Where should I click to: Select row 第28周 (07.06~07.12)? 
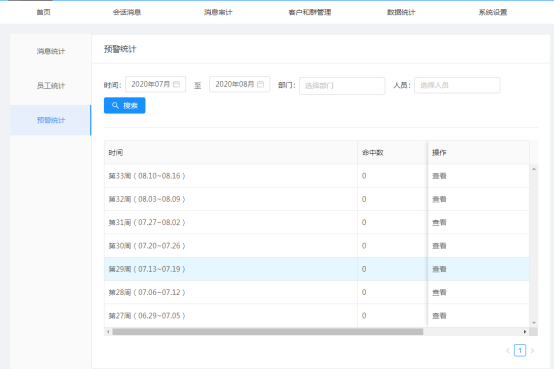coord(317,292)
